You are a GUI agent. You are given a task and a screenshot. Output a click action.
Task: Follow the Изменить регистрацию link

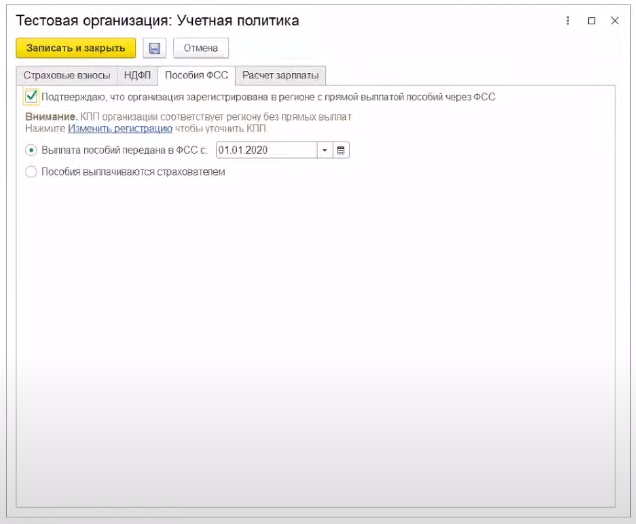point(120,129)
